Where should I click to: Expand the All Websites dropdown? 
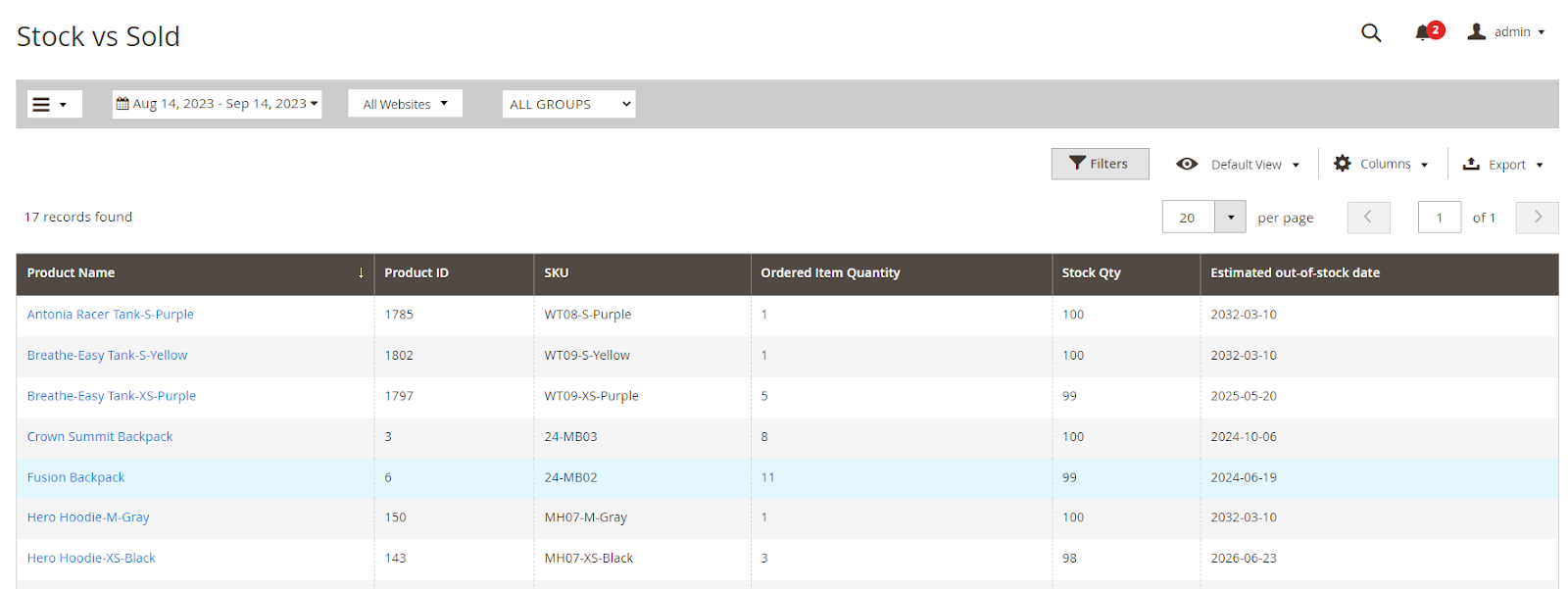pyautogui.click(x=405, y=104)
